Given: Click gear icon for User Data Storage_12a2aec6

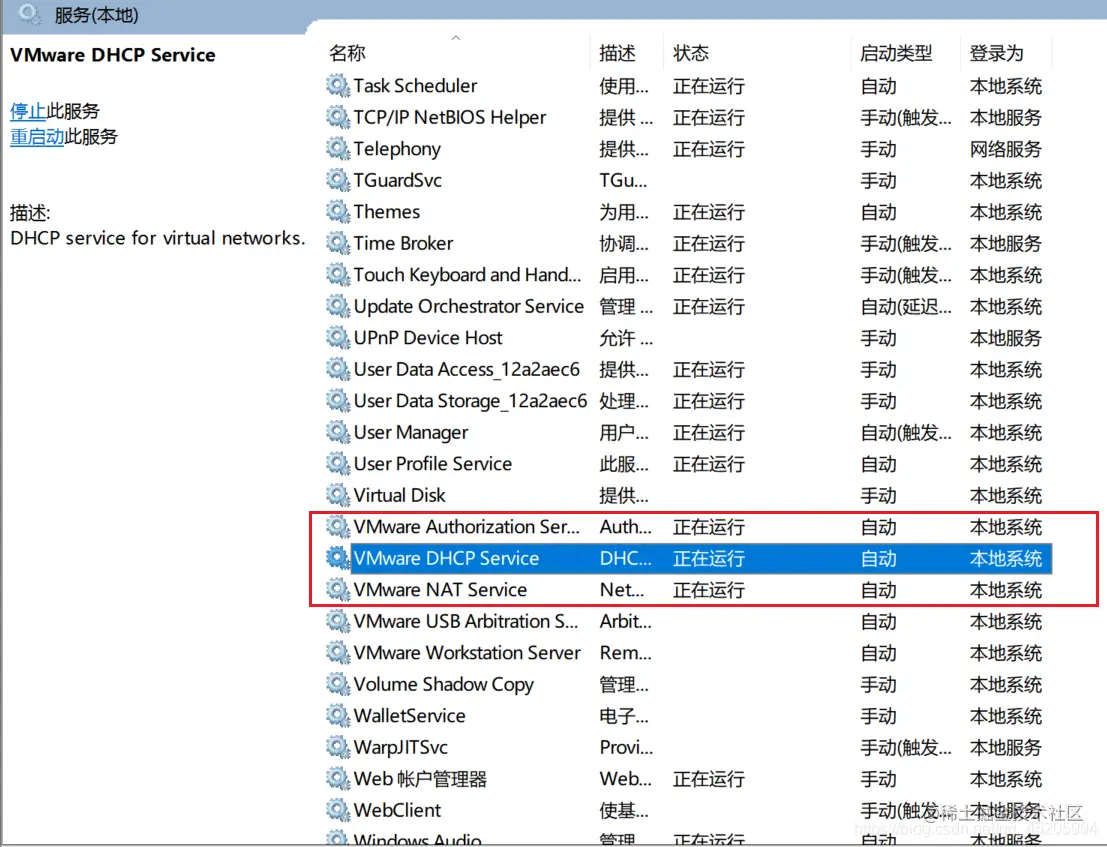Looking at the screenshot, I should (x=337, y=401).
